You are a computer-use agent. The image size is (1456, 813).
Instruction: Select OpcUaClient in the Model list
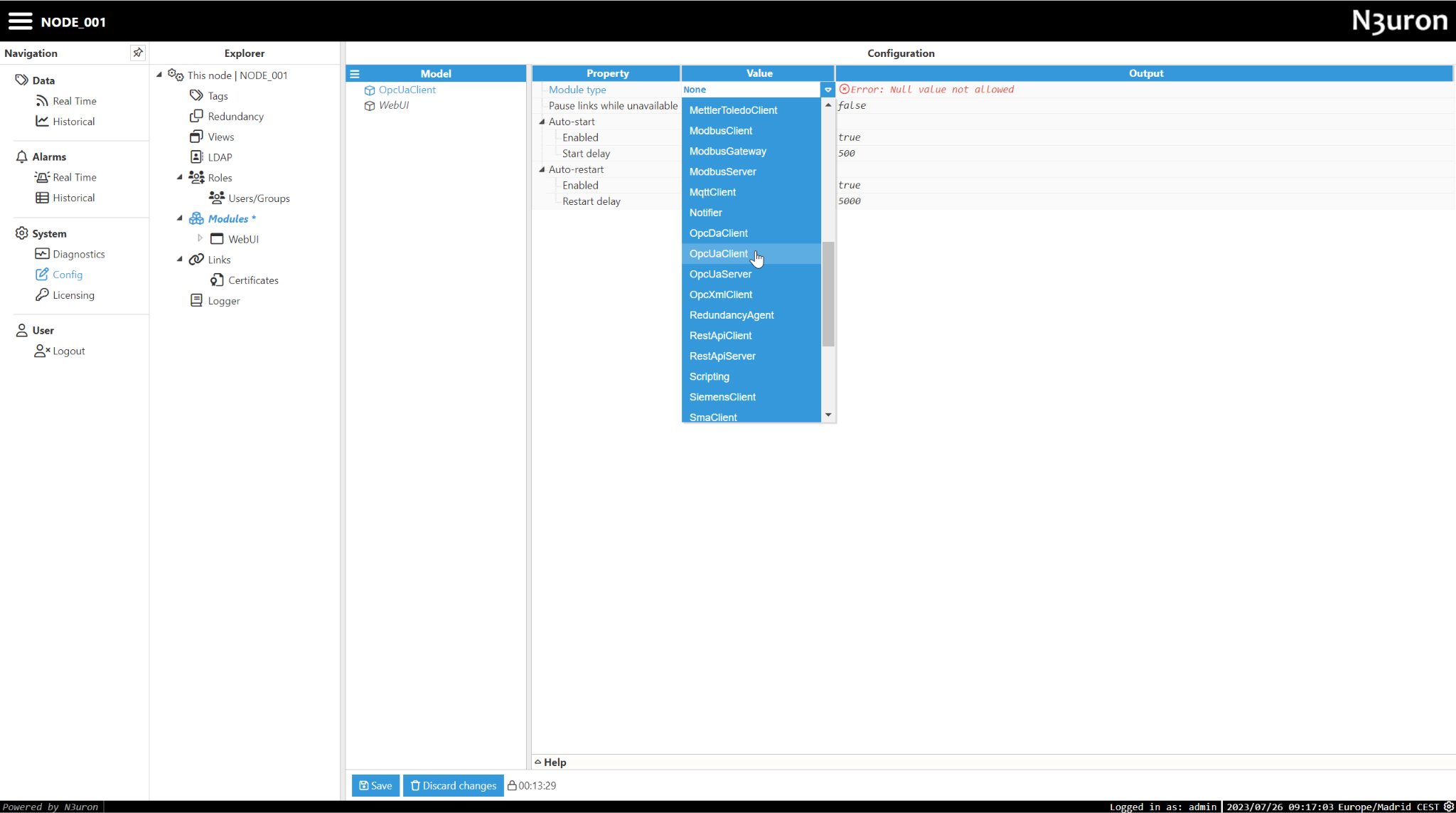[407, 90]
